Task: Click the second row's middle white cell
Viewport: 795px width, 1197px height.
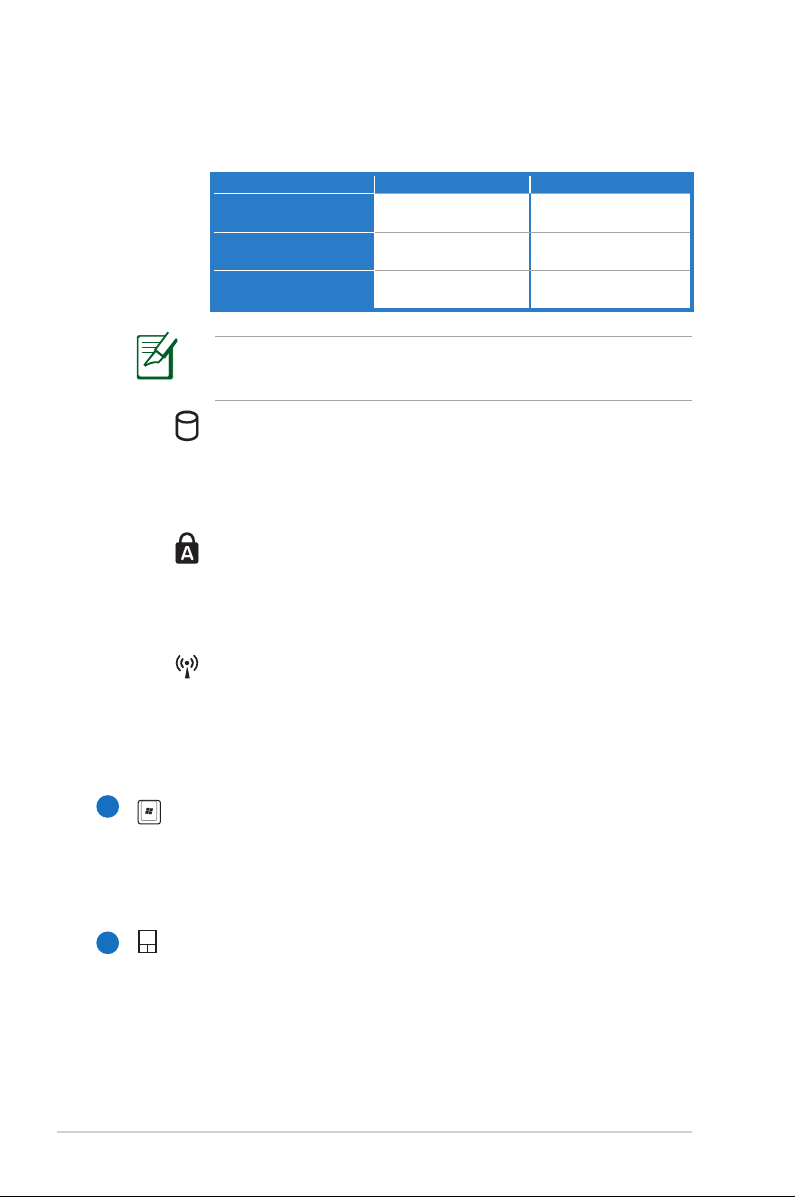Action: pyautogui.click(x=451, y=251)
